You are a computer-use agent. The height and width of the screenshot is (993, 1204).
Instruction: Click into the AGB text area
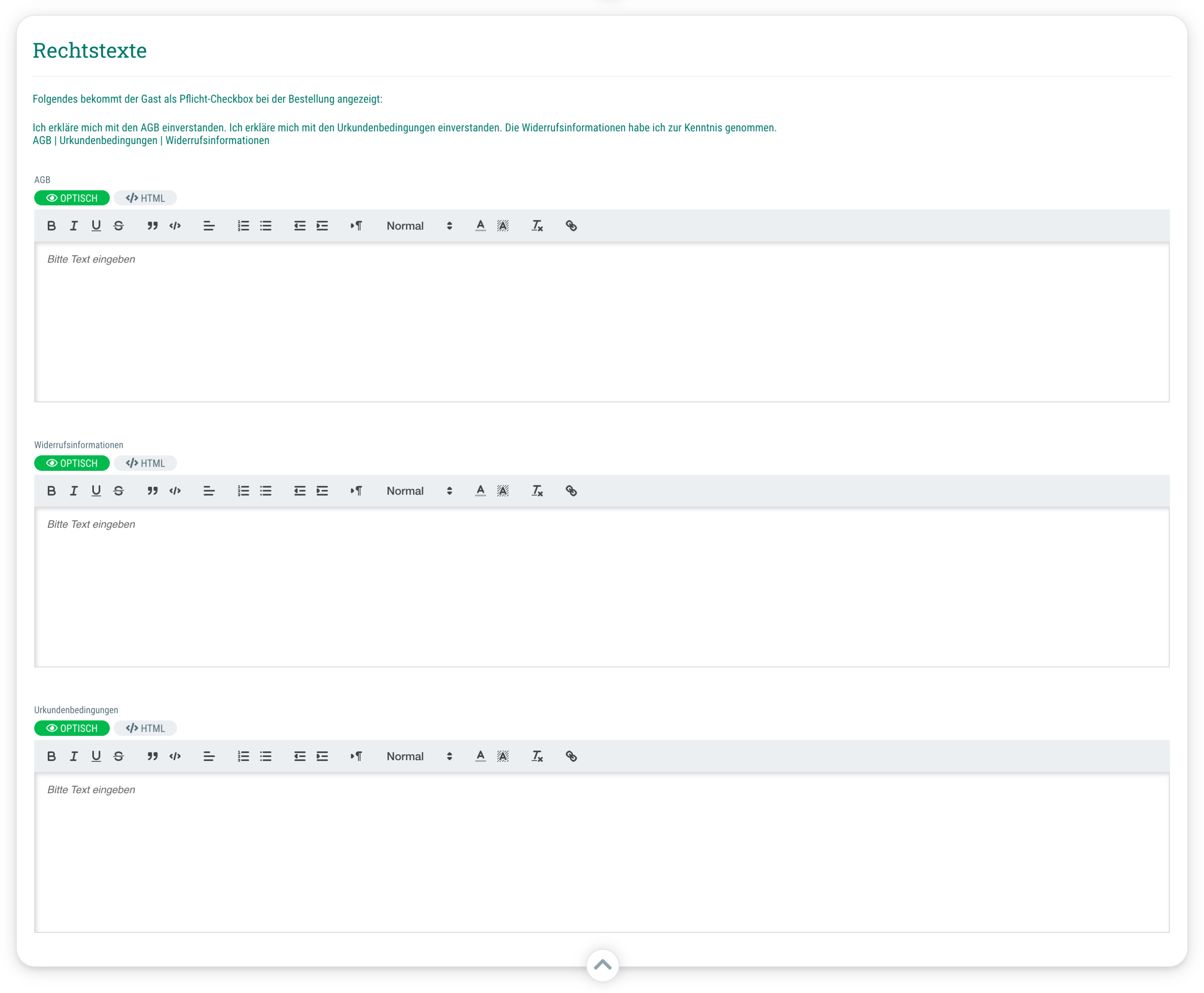[602, 322]
